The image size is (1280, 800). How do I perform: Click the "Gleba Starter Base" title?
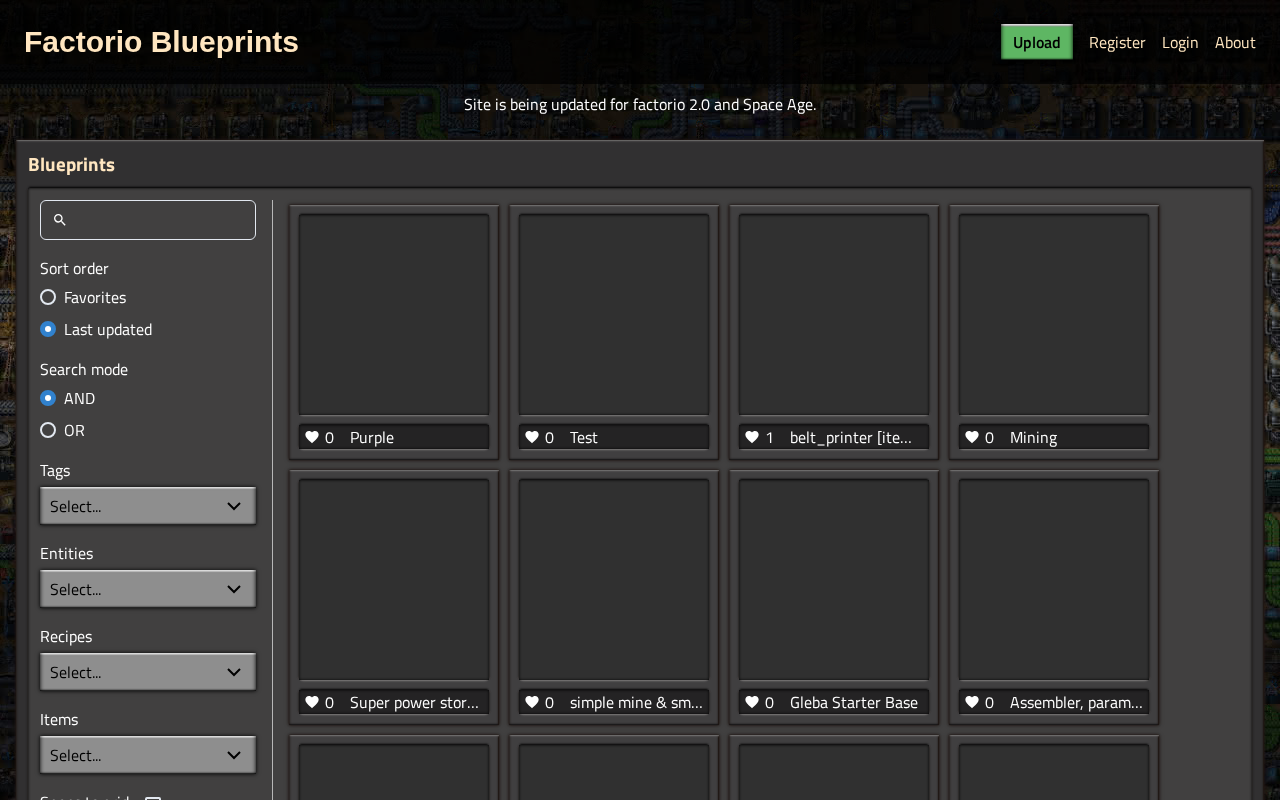coord(854,702)
